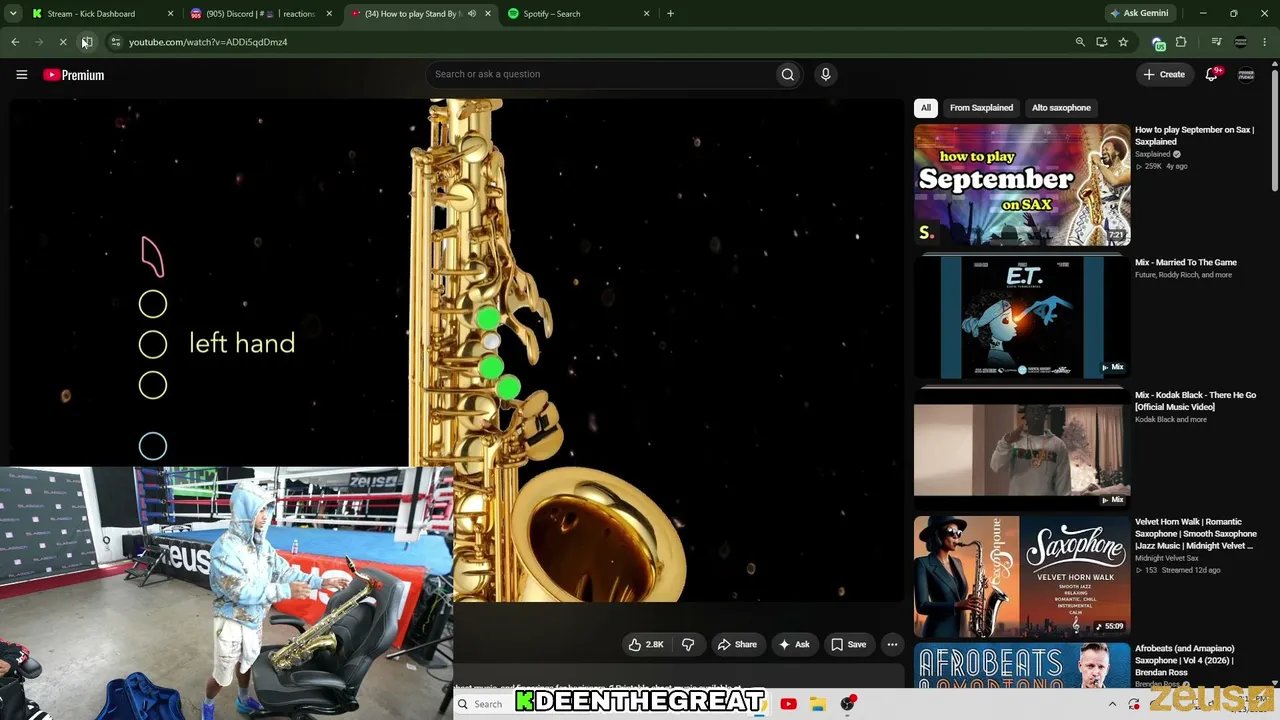Filter by From Saxplained chip
The height and width of the screenshot is (720, 1280).
[x=981, y=108]
